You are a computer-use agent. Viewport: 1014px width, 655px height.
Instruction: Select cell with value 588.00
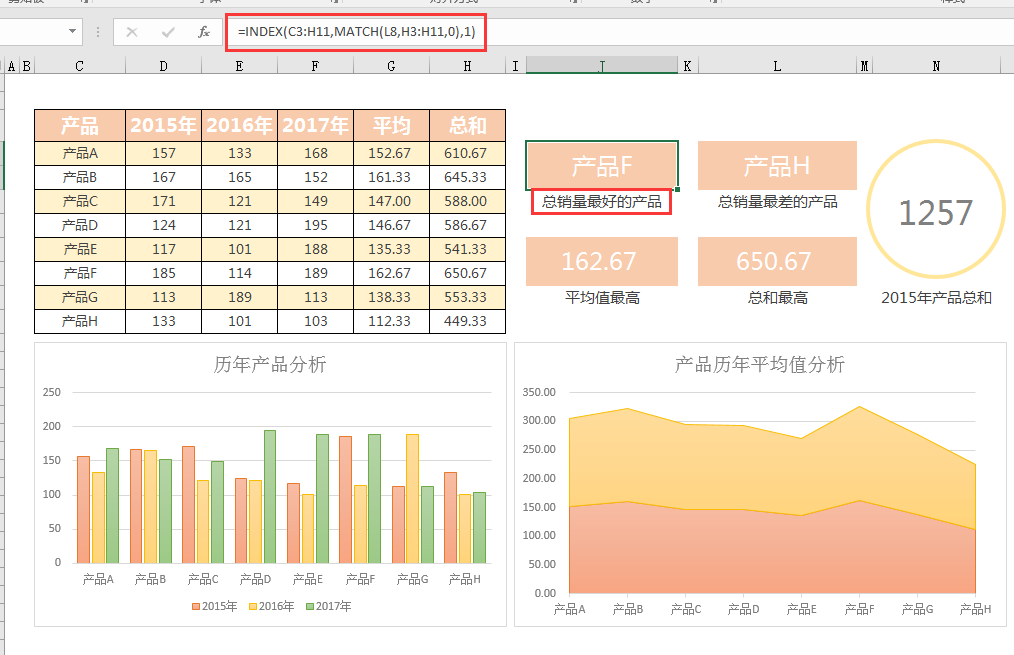click(468, 201)
